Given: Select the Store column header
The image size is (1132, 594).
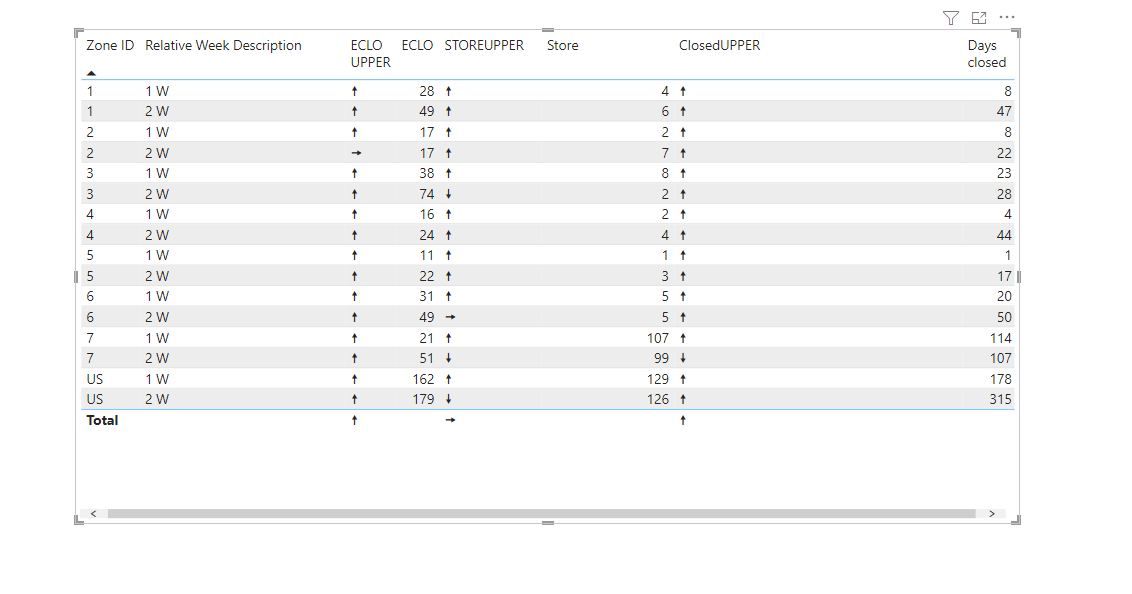Looking at the screenshot, I should coord(562,45).
